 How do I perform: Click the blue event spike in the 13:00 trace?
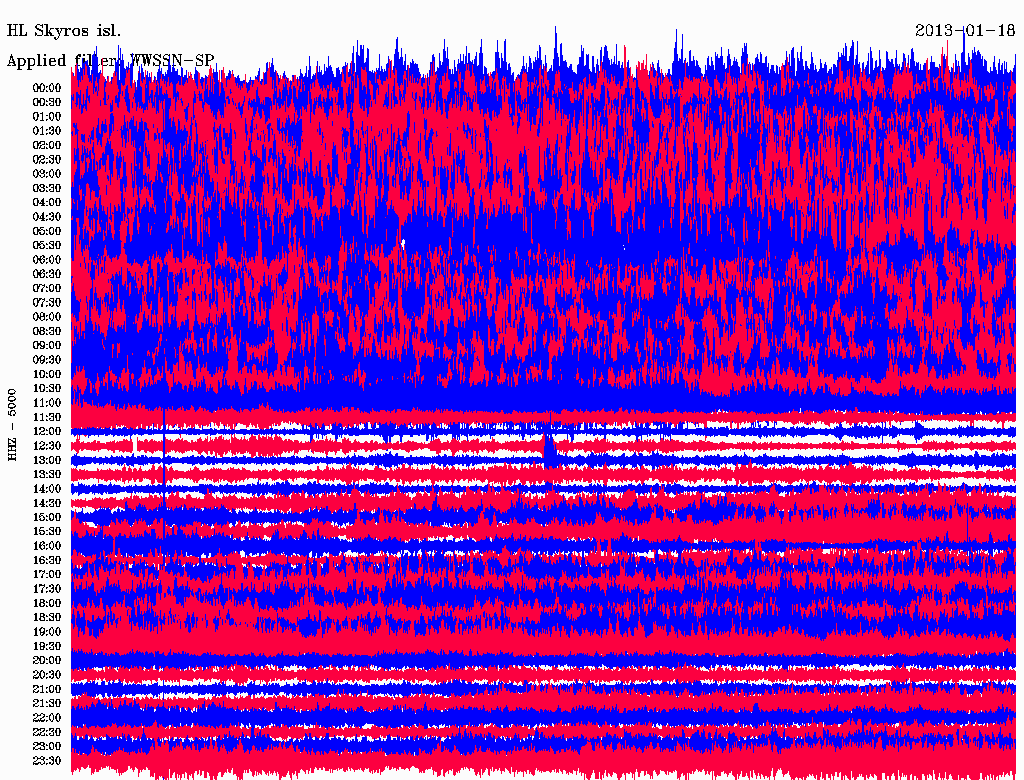(x=550, y=452)
